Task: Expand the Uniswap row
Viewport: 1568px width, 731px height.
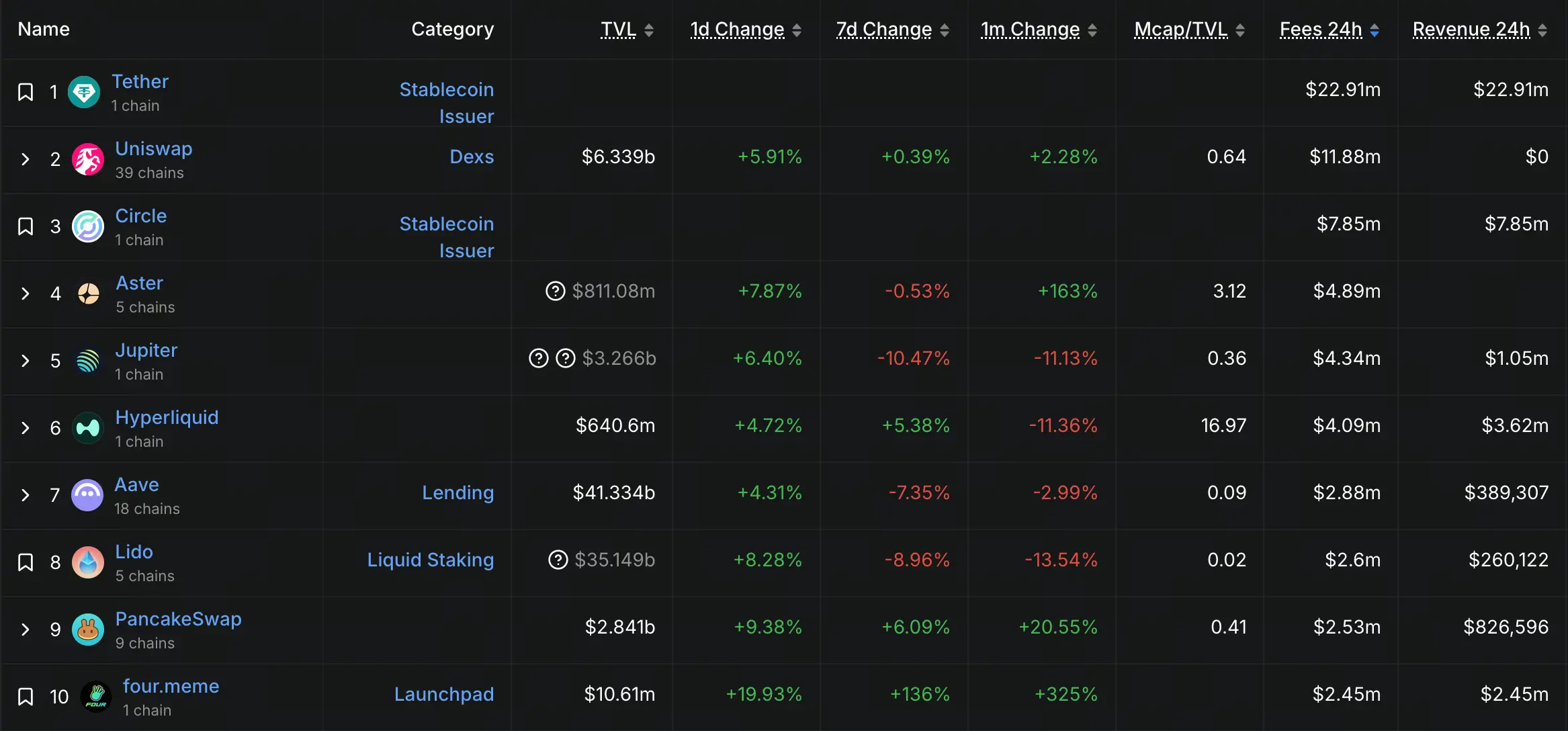Action: point(26,159)
